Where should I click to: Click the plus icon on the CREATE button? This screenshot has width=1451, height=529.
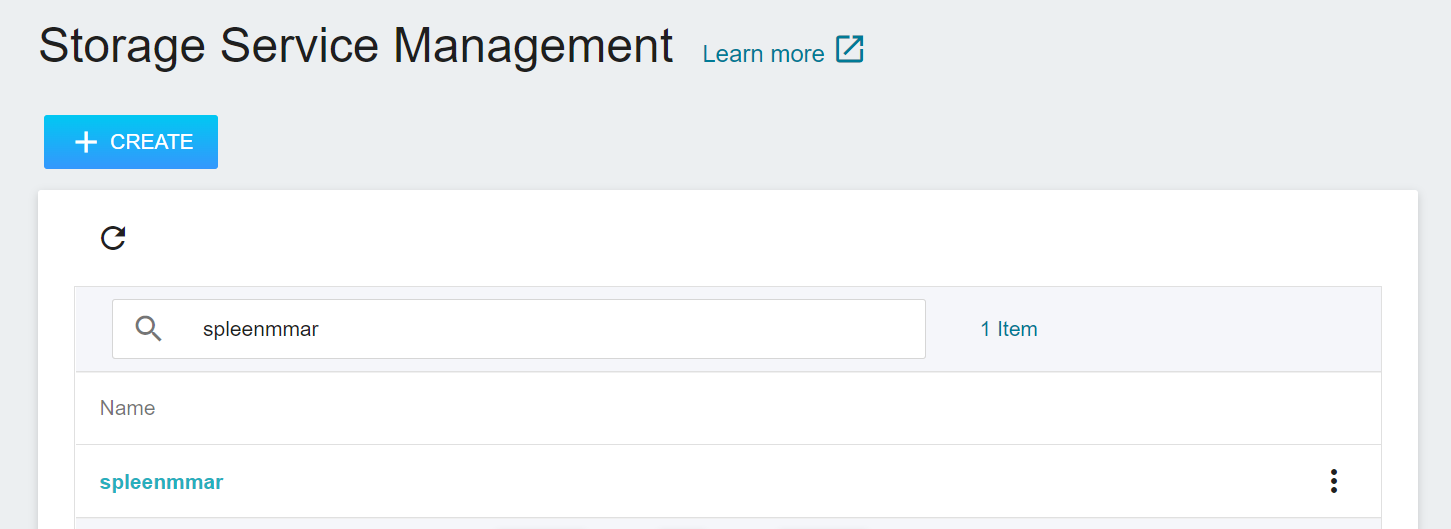pyautogui.click(x=86, y=142)
